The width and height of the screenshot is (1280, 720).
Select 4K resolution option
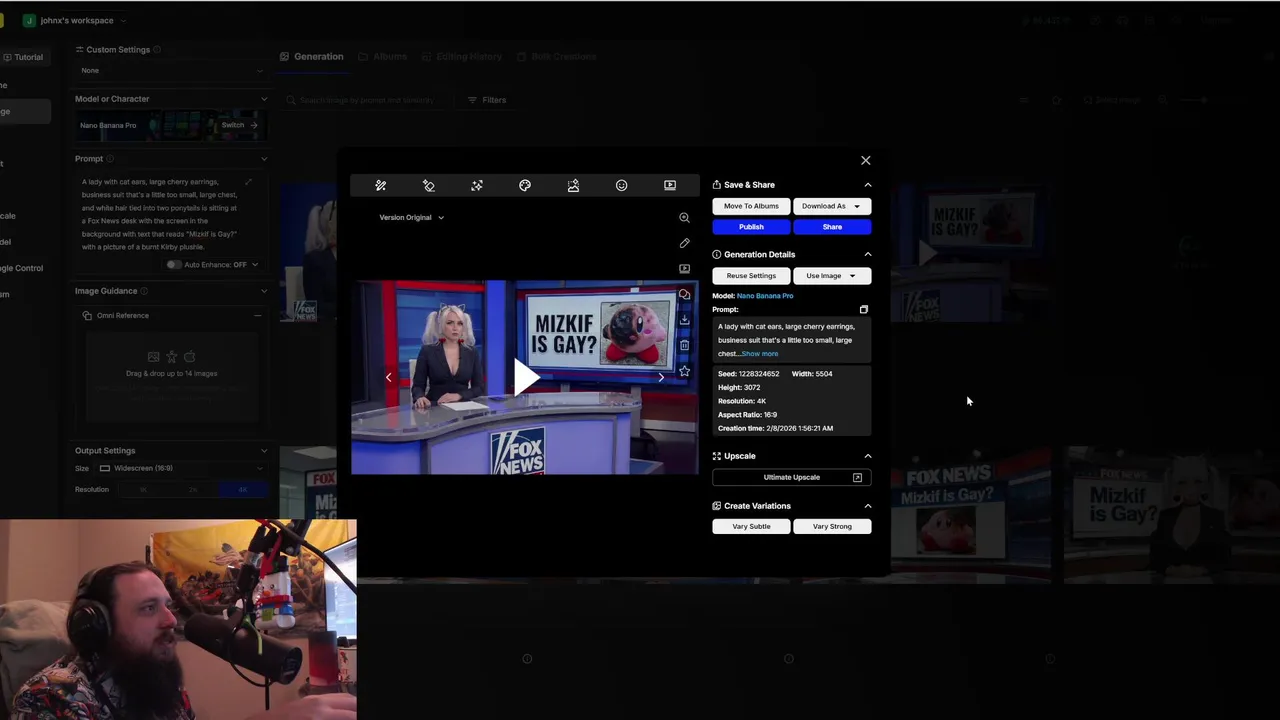pos(243,490)
